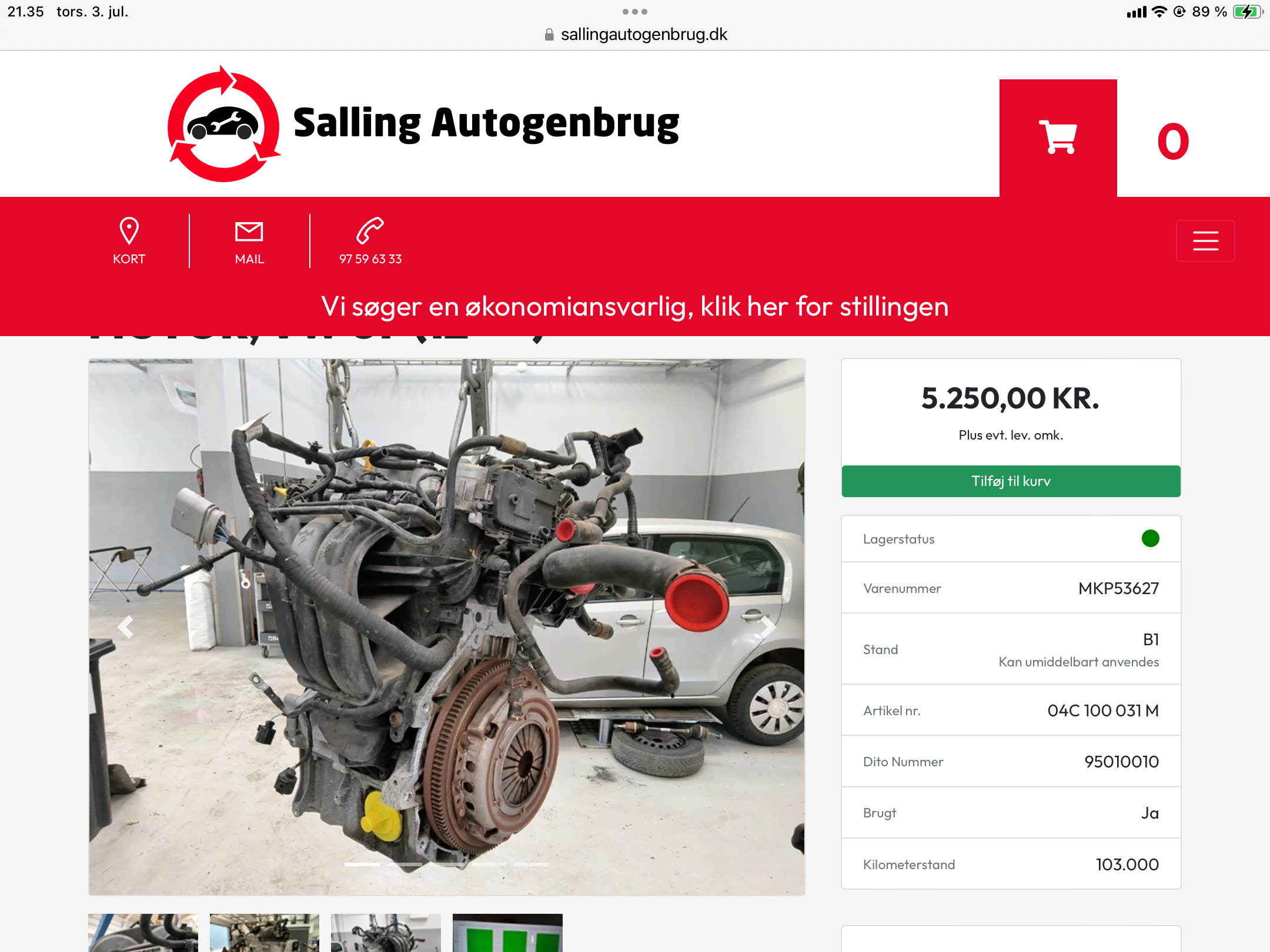
Task: Show next engine photo with right arrow
Action: (767, 627)
